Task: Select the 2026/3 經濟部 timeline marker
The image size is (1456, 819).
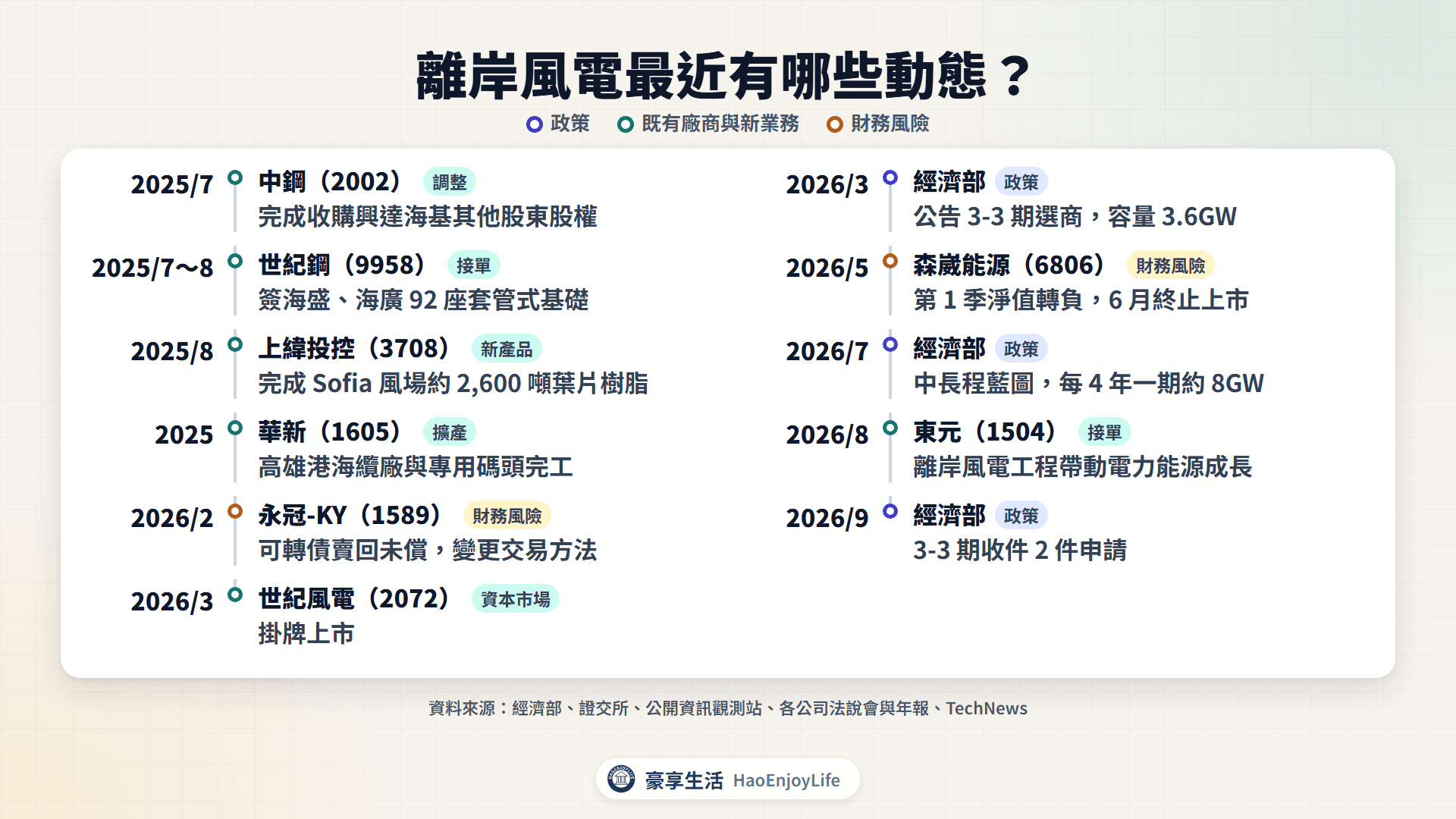Action: coord(890,177)
